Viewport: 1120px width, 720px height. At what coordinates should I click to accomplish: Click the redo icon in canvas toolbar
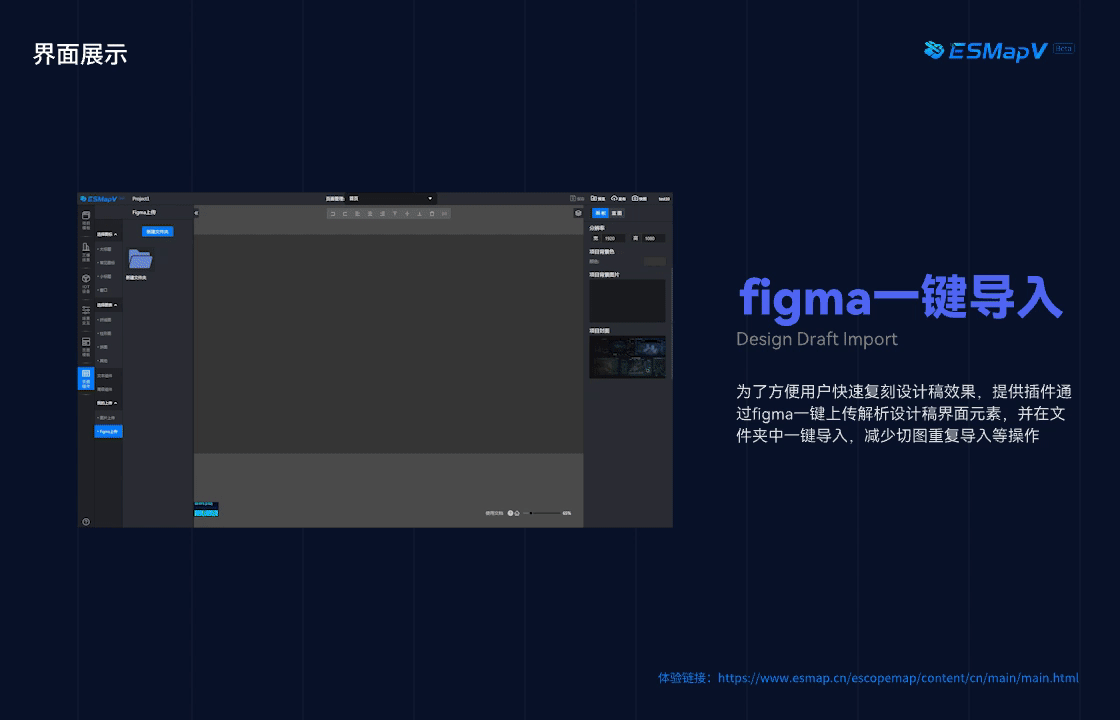345,214
